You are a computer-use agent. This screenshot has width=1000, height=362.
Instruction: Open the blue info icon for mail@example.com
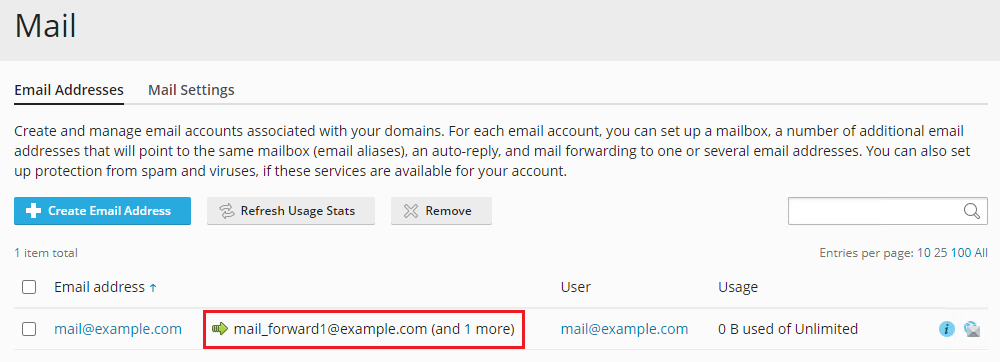946,329
